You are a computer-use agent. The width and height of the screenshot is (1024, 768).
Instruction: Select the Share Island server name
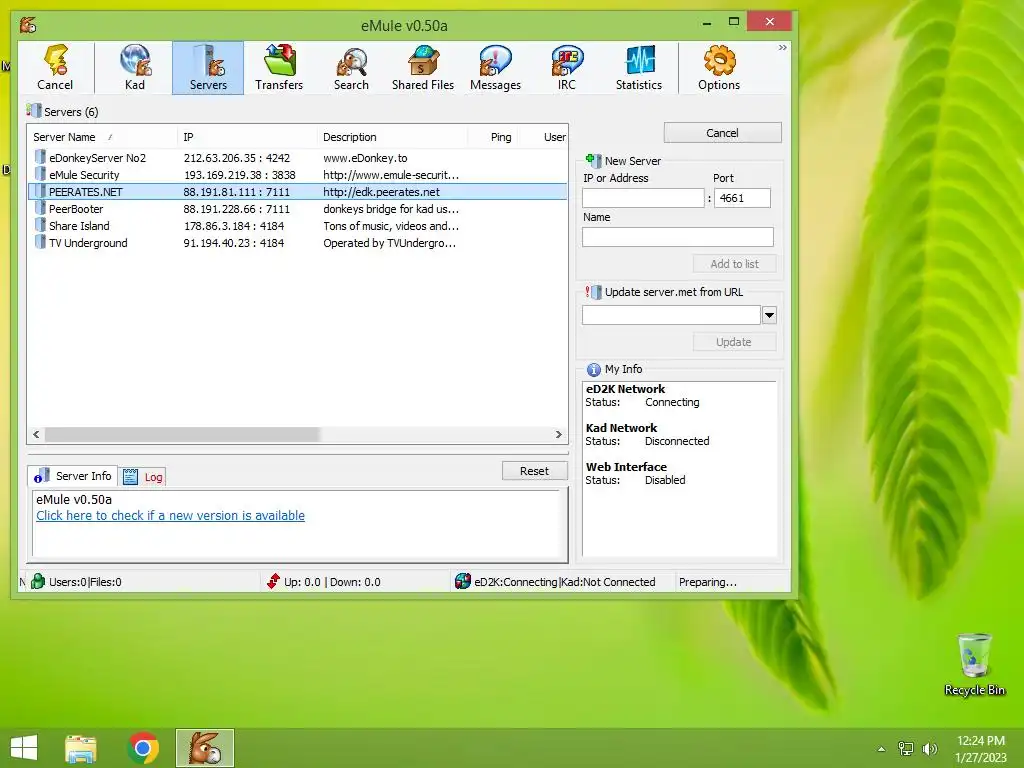click(x=79, y=225)
